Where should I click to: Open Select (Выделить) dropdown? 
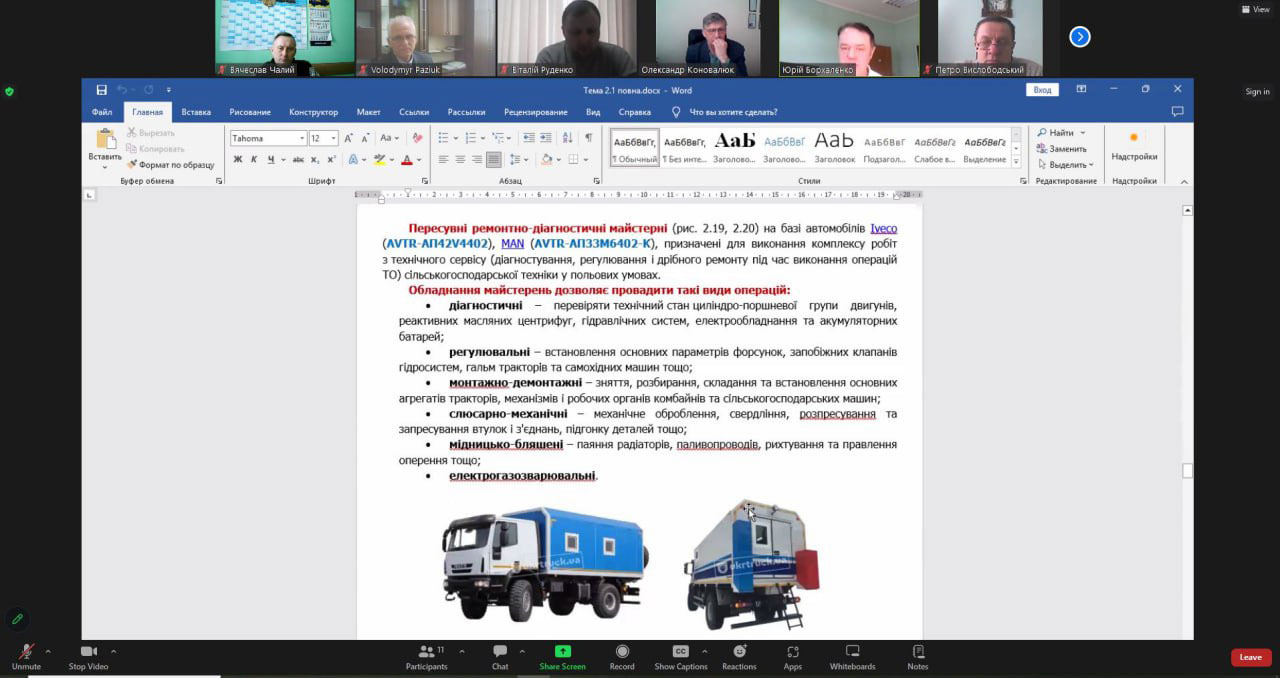pyautogui.click(x=1066, y=164)
